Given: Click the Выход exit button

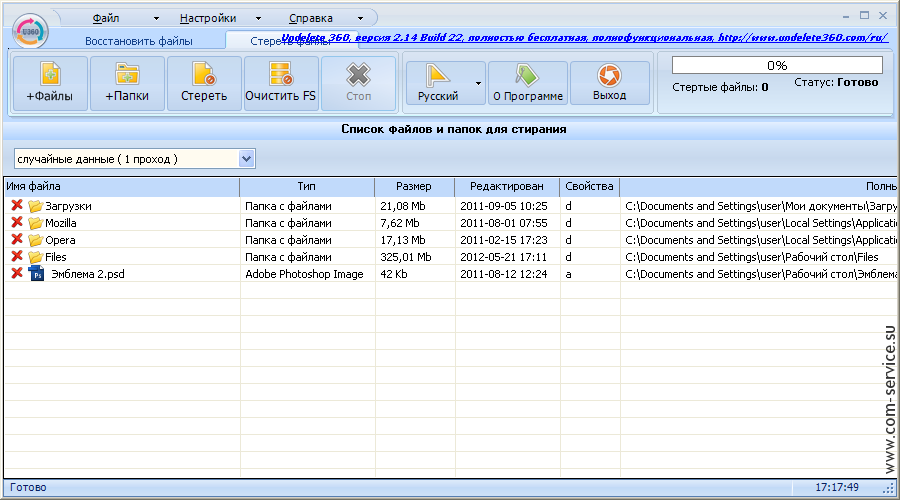Looking at the screenshot, I should pos(610,83).
